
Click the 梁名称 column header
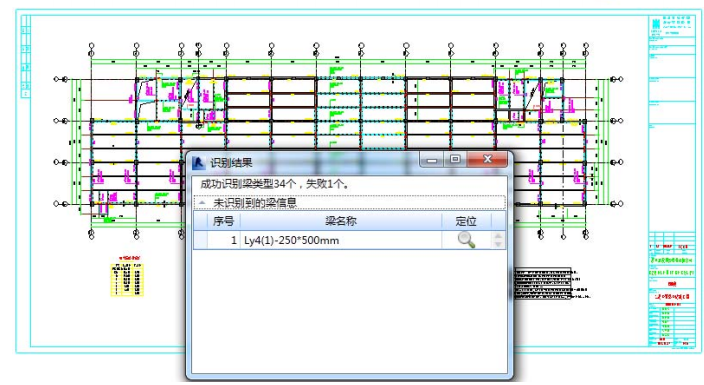[341, 221]
